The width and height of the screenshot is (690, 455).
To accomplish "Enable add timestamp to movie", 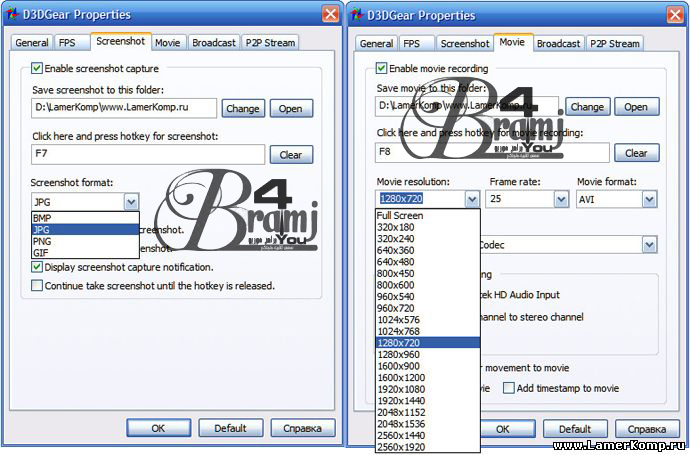I will pyautogui.click(x=509, y=388).
